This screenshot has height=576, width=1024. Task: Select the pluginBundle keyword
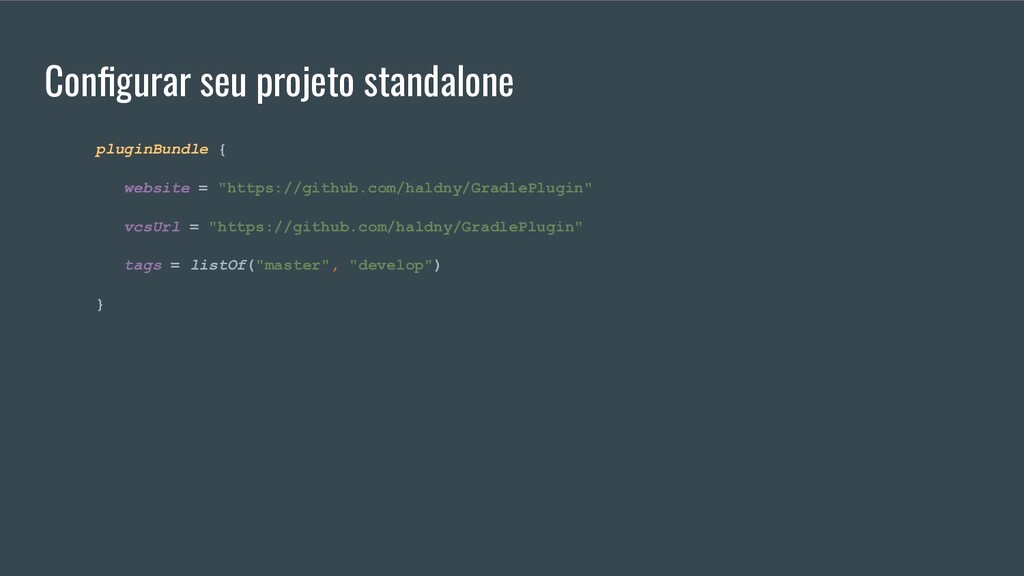tap(152, 150)
